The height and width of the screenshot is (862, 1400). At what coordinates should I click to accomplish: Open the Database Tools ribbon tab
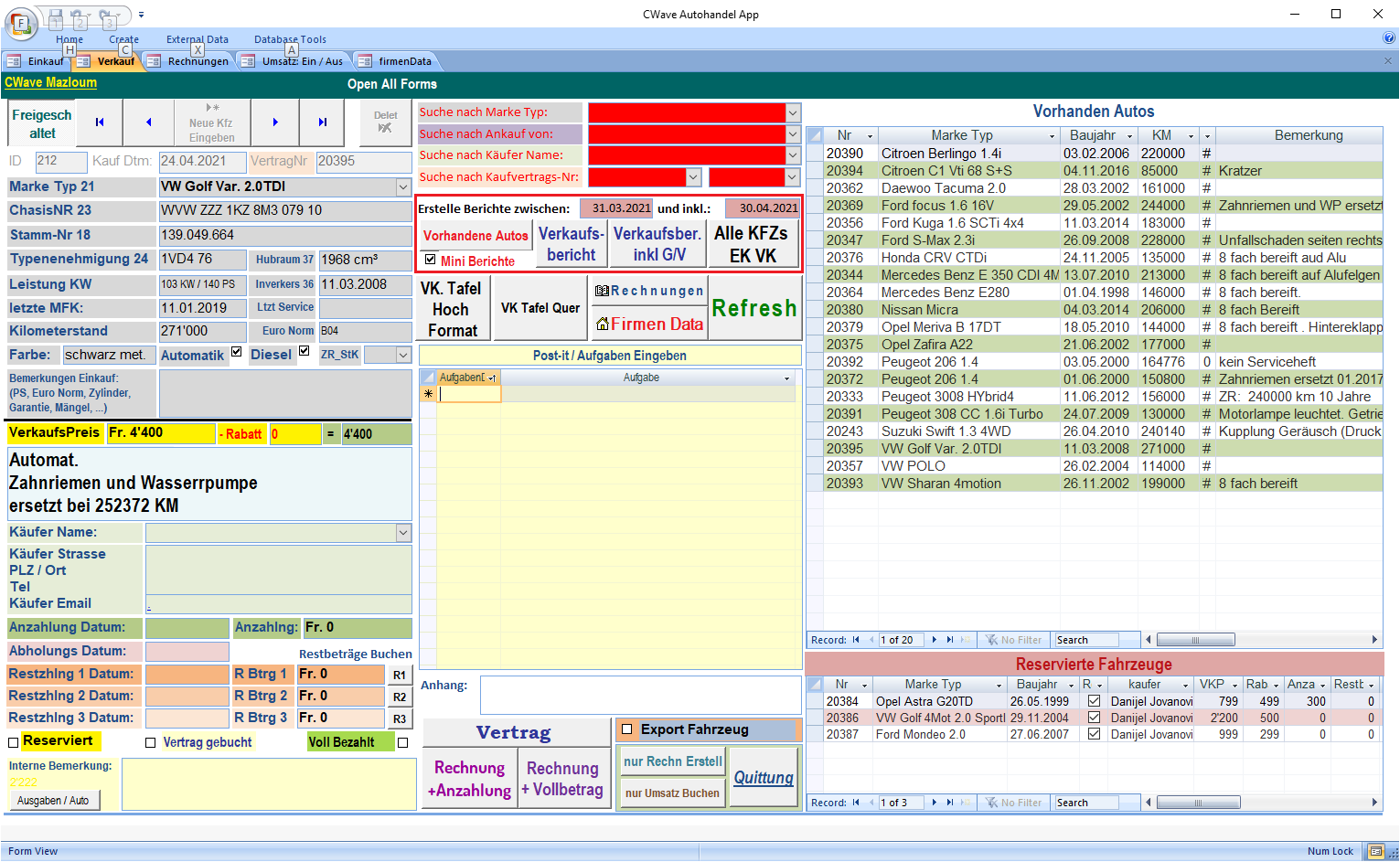click(289, 39)
